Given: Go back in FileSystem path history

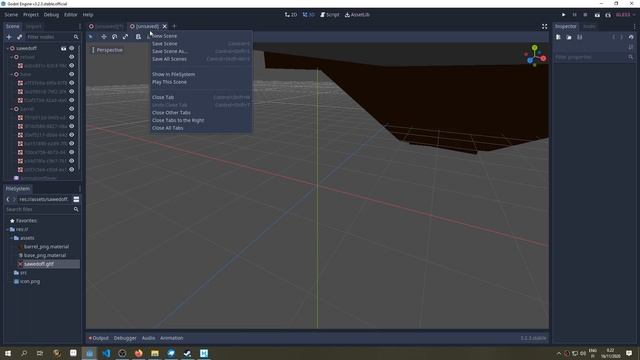Looking at the screenshot, I should (x=8, y=199).
